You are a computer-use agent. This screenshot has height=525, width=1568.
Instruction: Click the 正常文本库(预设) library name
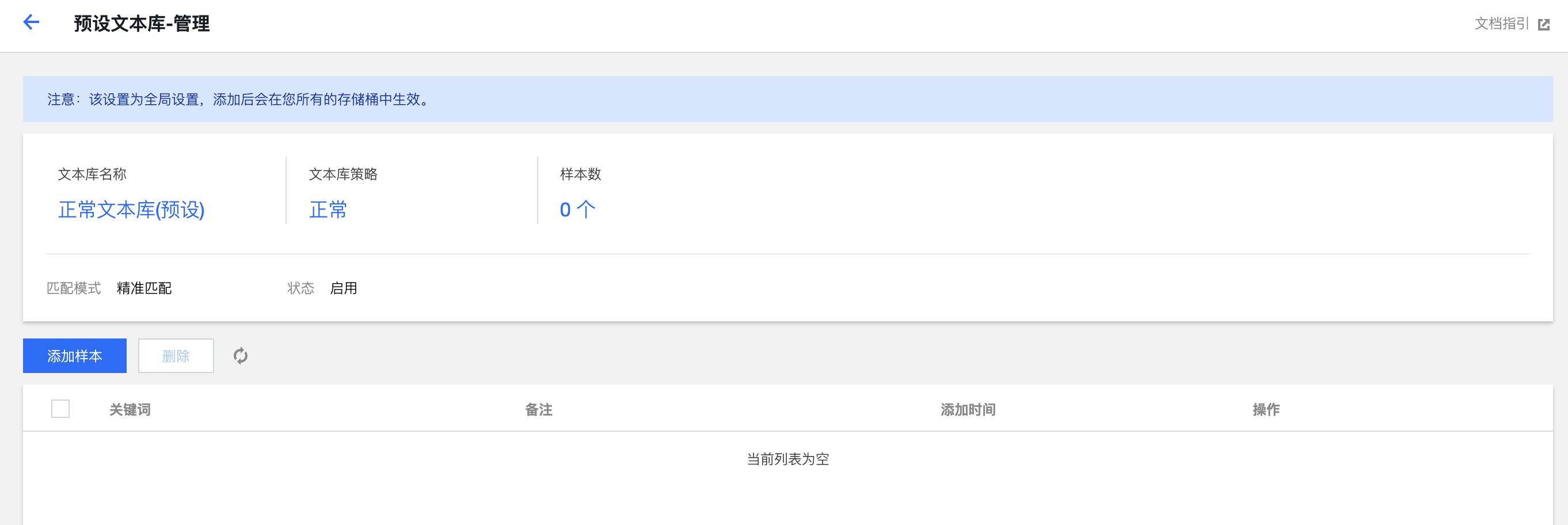131,210
